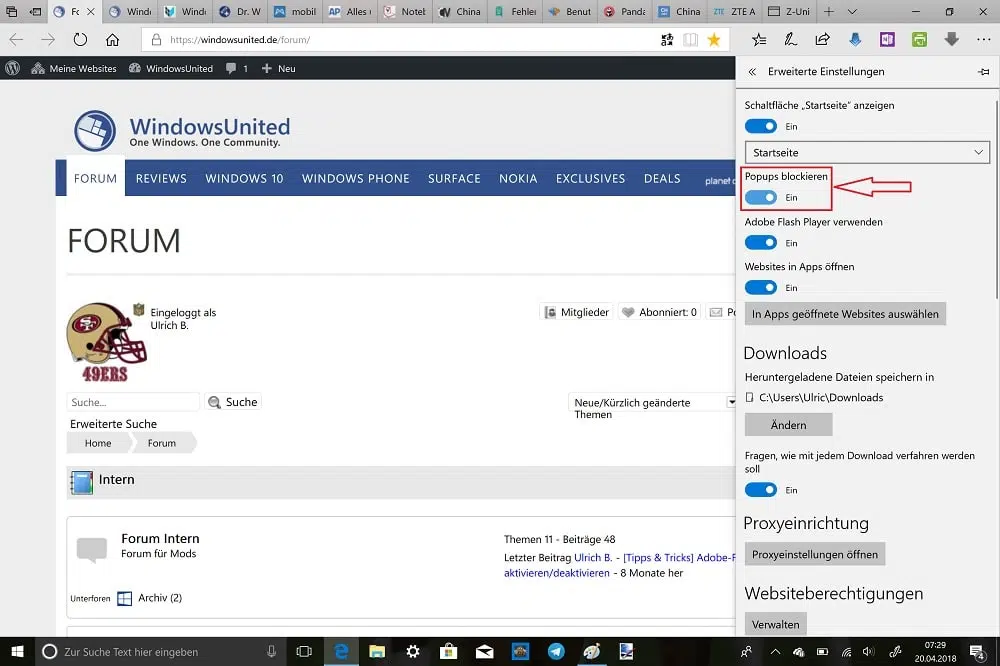Click the yellow favorite star
Screen dimensions: 1000x666
point(714,40)
